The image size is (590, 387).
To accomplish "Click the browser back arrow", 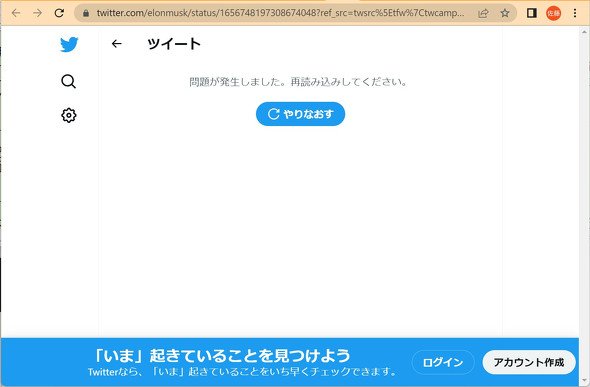I will pyautogui.click(x=16, y=13).
